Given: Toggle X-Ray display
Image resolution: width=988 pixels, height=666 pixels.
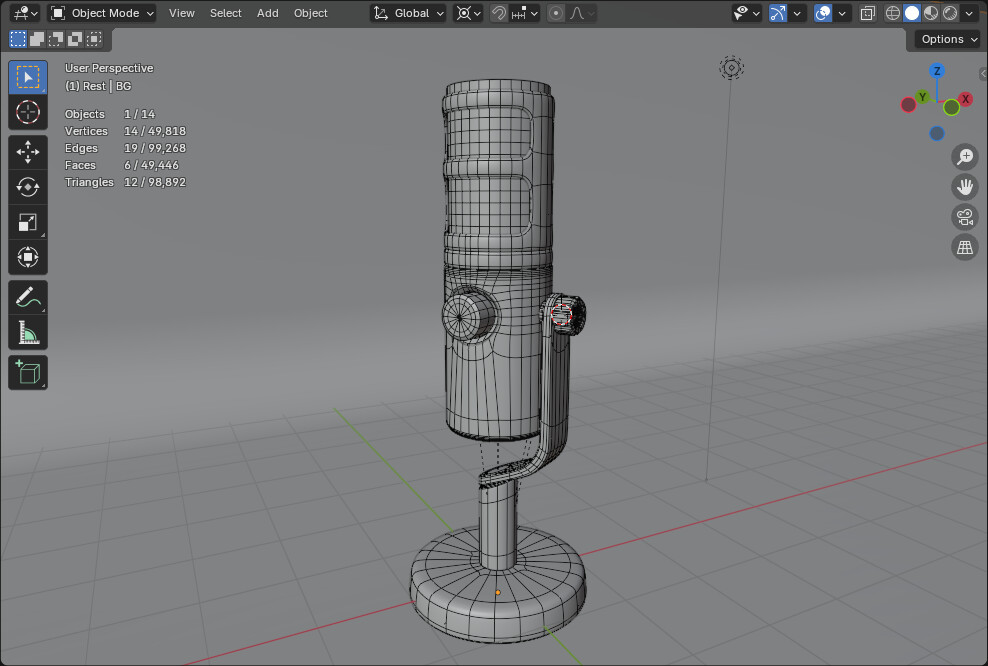Looking at the screenshot, I should pyautogui.click(x=867, y=13).
